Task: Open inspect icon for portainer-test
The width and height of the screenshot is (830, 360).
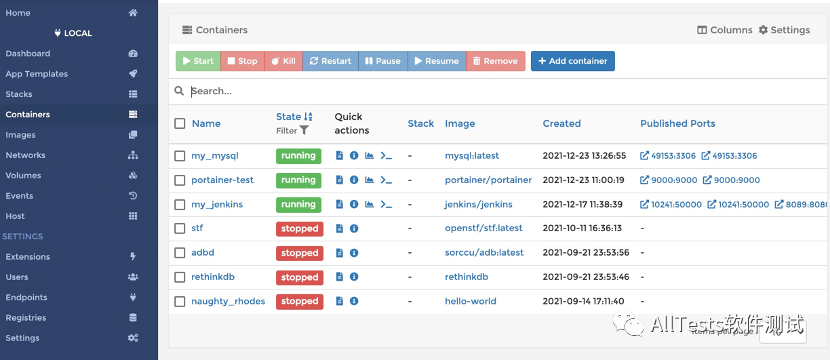Action: click(x=354, y=180)
